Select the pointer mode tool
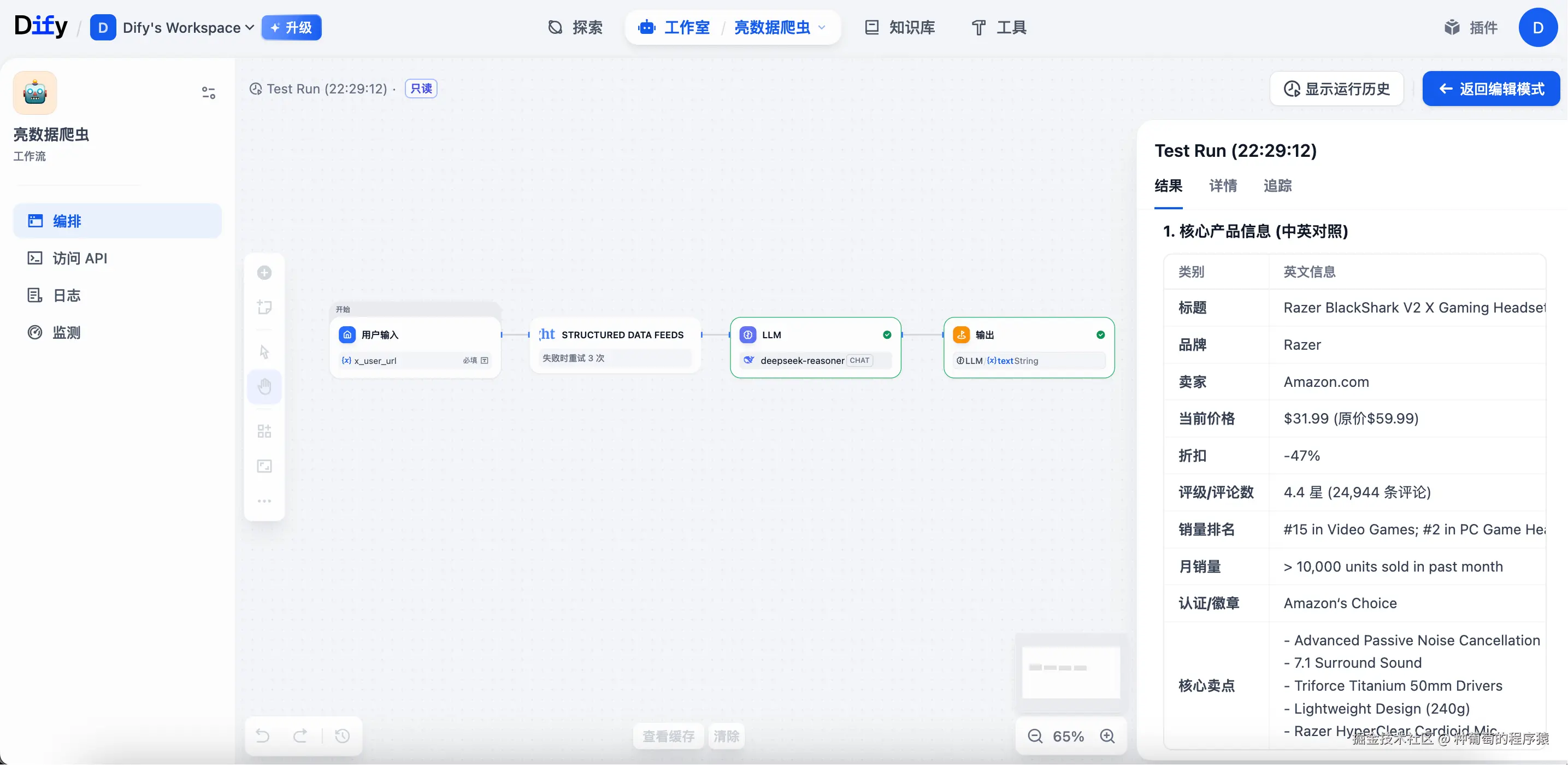Viewport: 1568px width, 765px height. [x=264, y=352]
